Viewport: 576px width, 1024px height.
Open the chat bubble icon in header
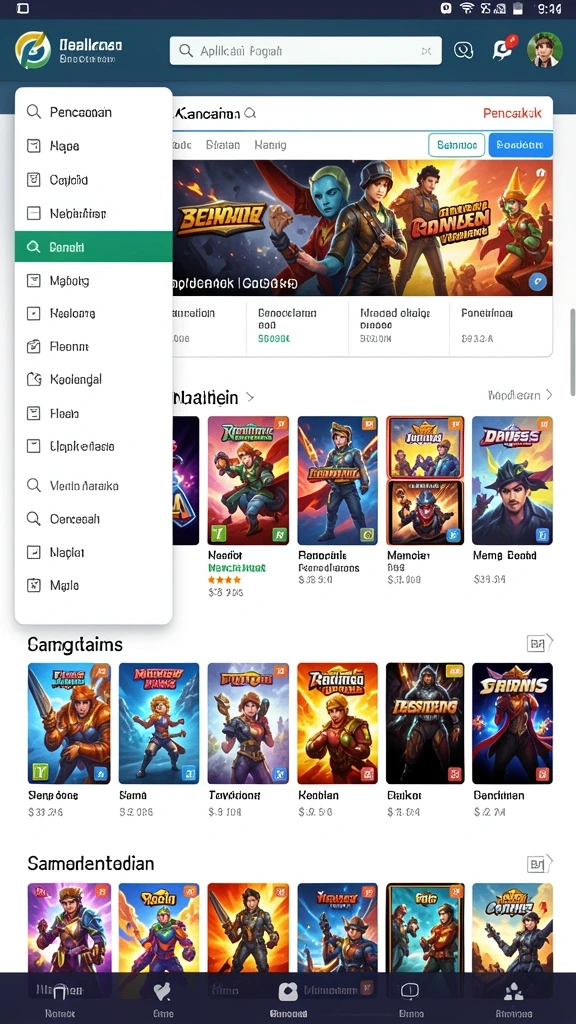tap(463, 50)
